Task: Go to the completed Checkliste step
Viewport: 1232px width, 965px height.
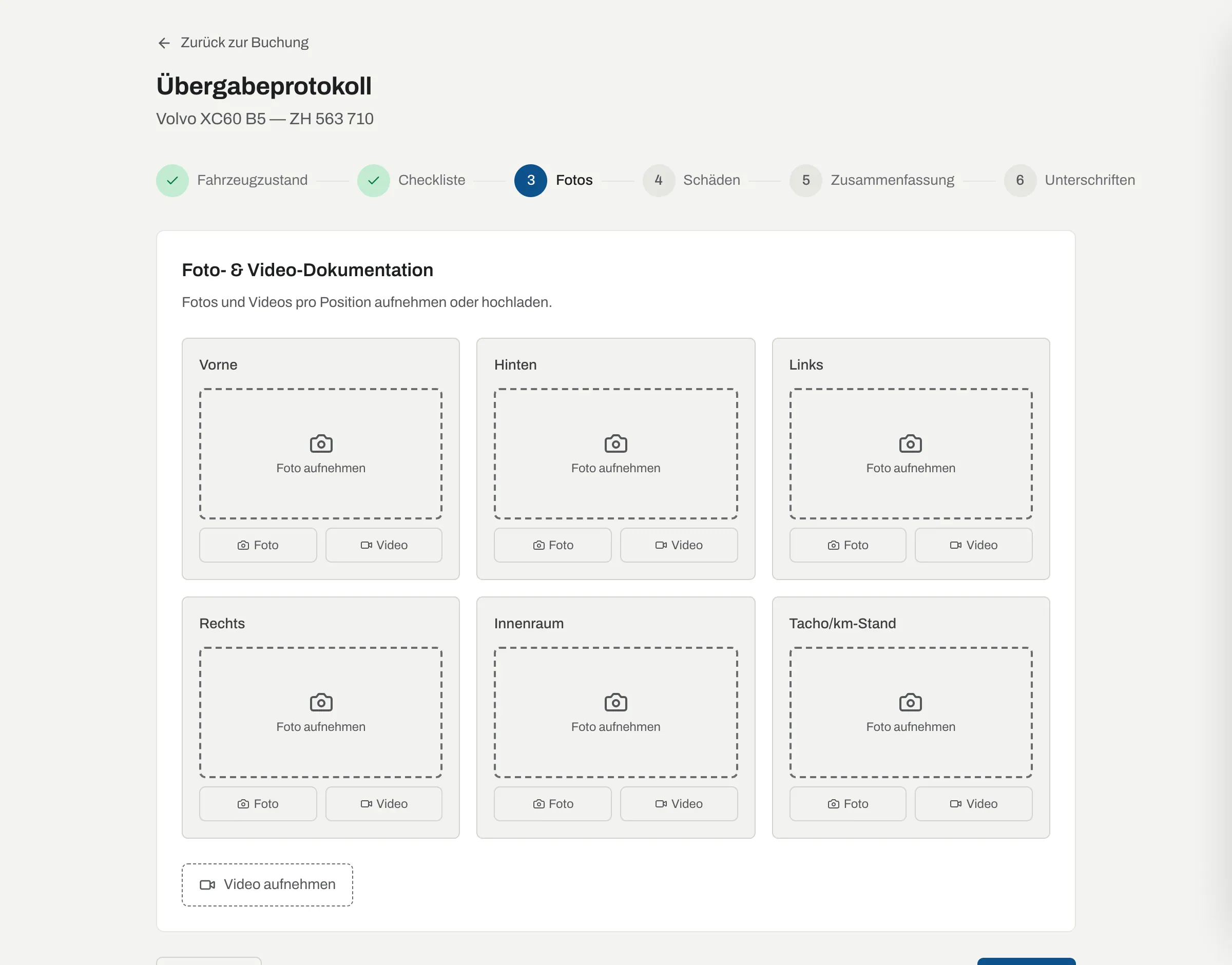Action: (x=411, y=180)
